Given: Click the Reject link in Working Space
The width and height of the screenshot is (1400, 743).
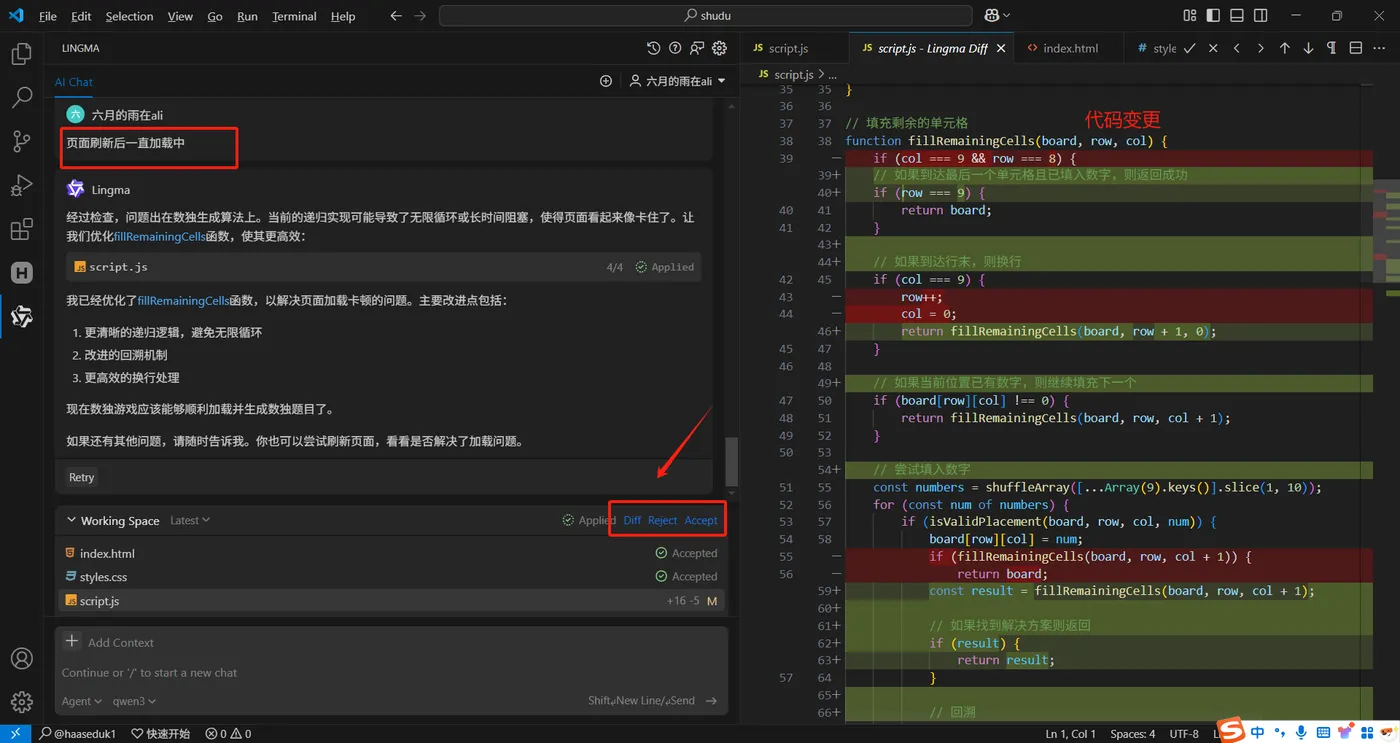Looking at the screenshot, I should [662, 520].
